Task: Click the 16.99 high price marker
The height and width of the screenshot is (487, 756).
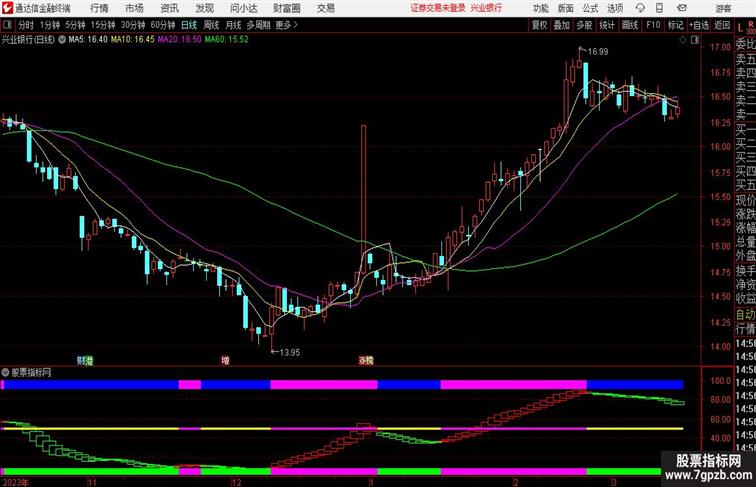Action: [598, 52]
